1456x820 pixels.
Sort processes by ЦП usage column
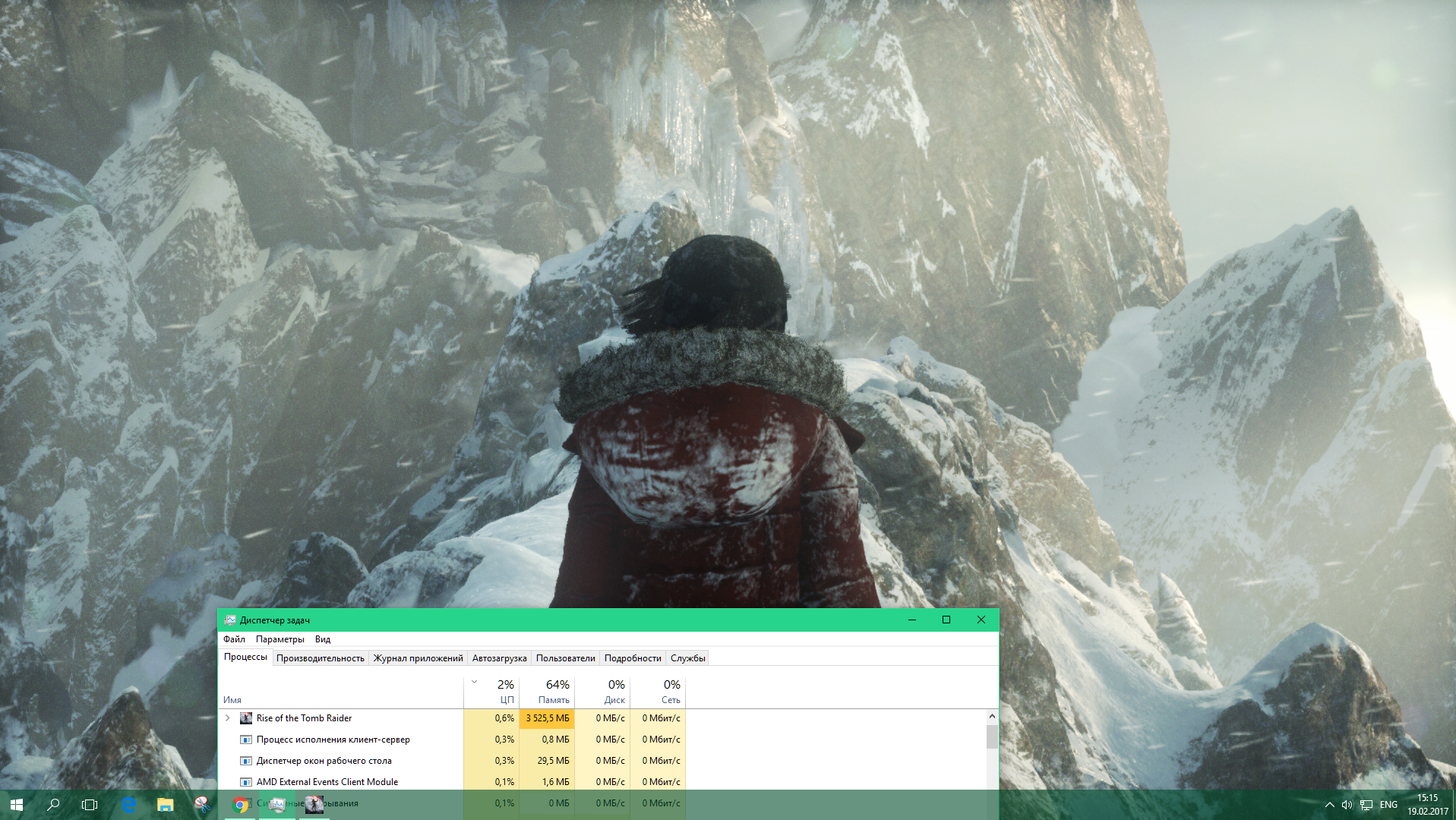pyautogui.click(x=491, y=692)
